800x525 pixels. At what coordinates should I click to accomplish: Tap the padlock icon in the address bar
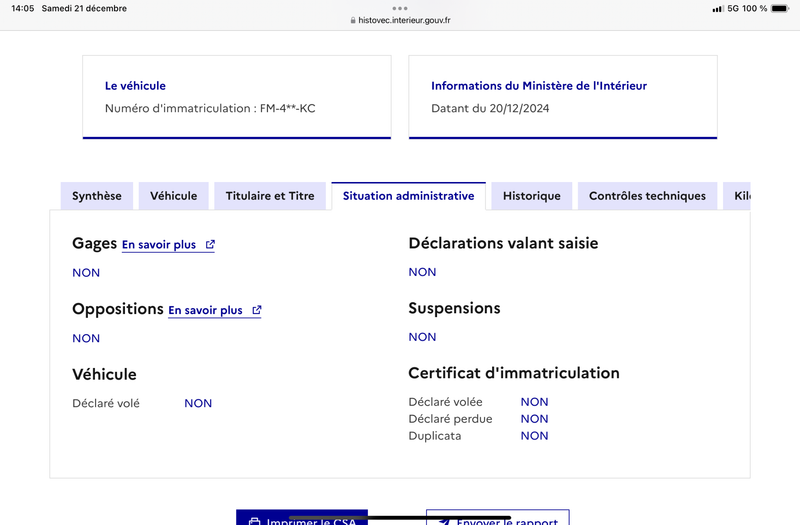point(353,20)
